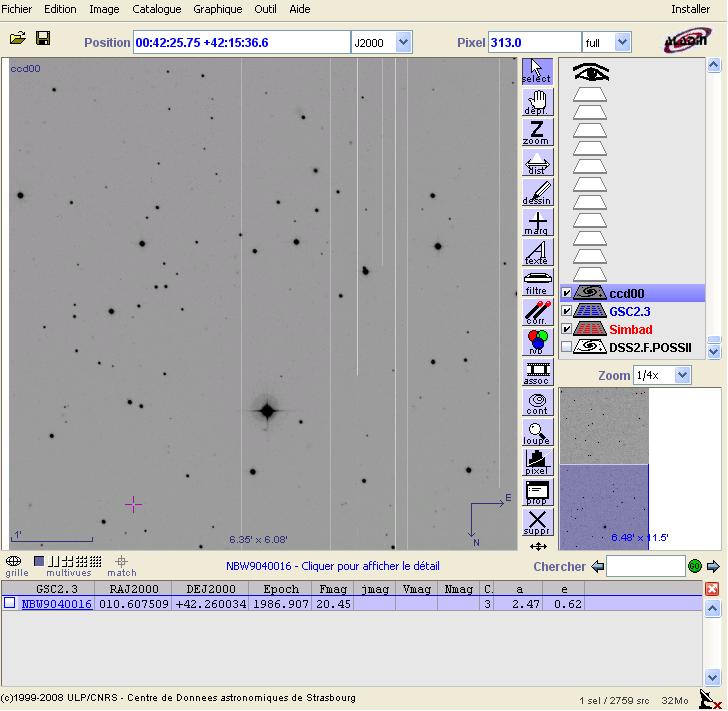The height and width of the screenshot is (711, 728).
Task: Activate the dépl. pan hand tool
Action: coord(537,102)
